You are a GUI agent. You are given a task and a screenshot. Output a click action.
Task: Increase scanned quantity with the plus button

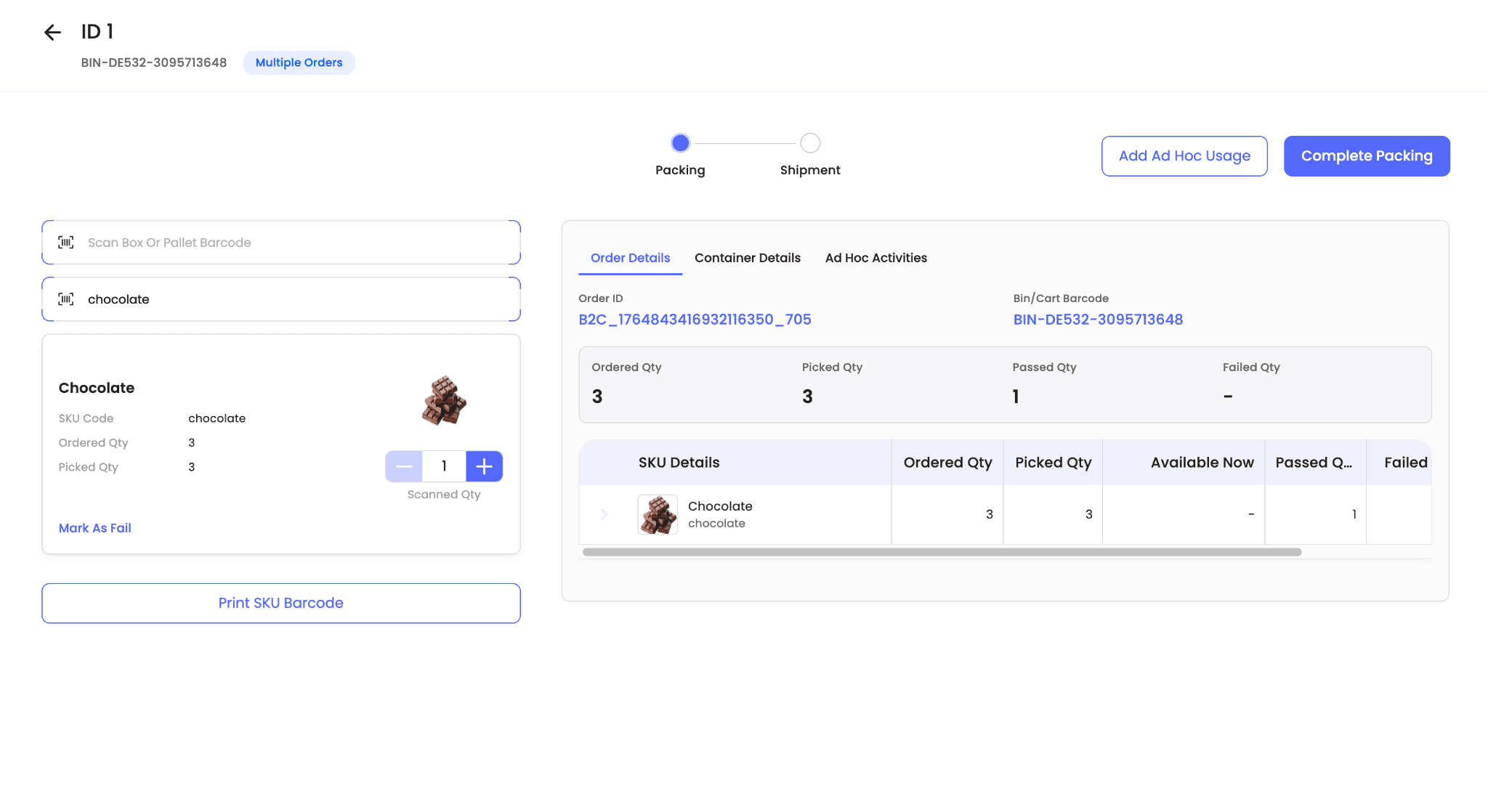click(x=484, y=466)
